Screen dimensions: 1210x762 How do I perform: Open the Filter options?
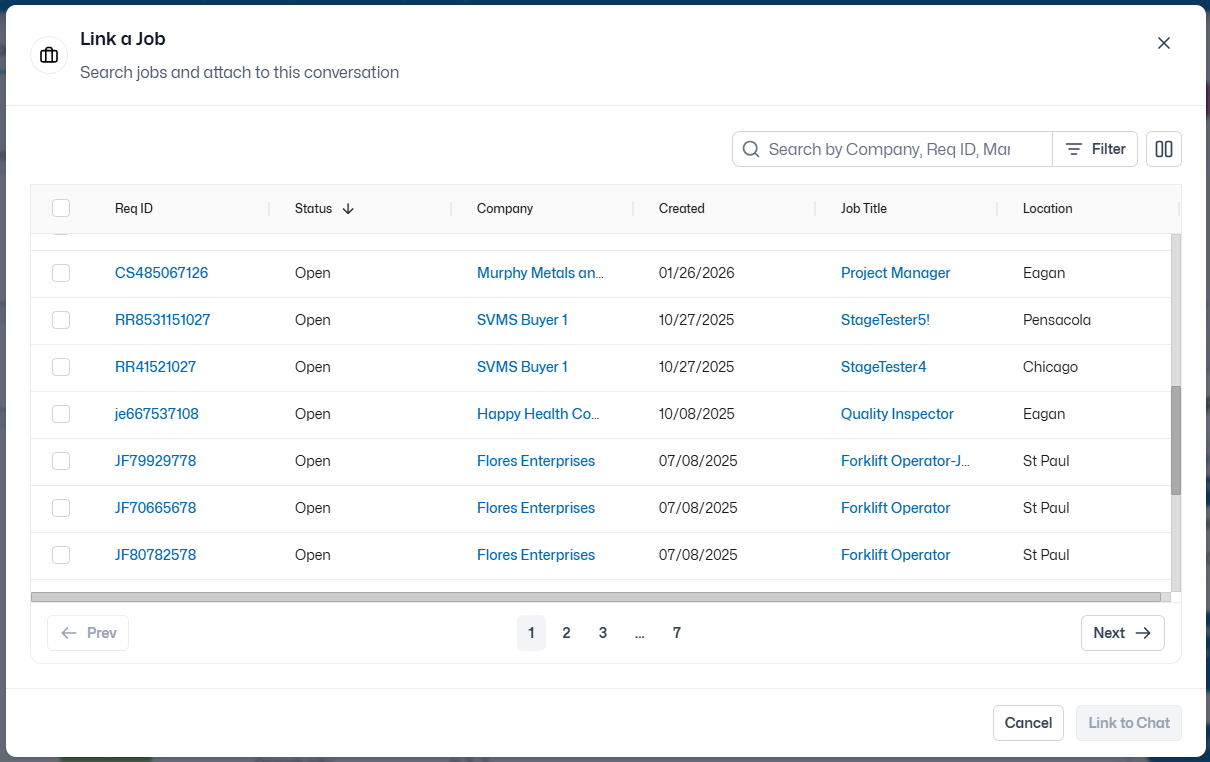(x=1095, y=149)
